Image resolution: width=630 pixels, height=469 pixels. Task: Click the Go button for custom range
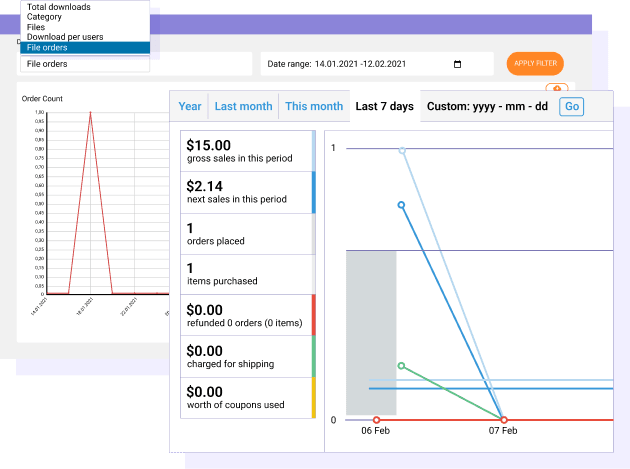[x=571, y=106]
